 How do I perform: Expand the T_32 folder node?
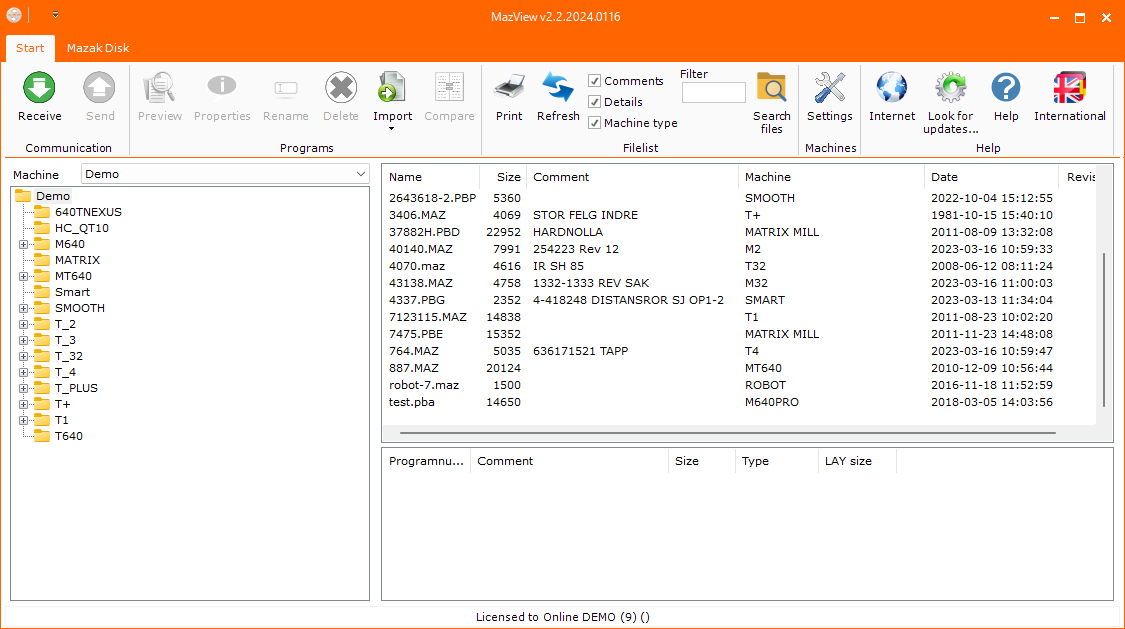(24, 356)
